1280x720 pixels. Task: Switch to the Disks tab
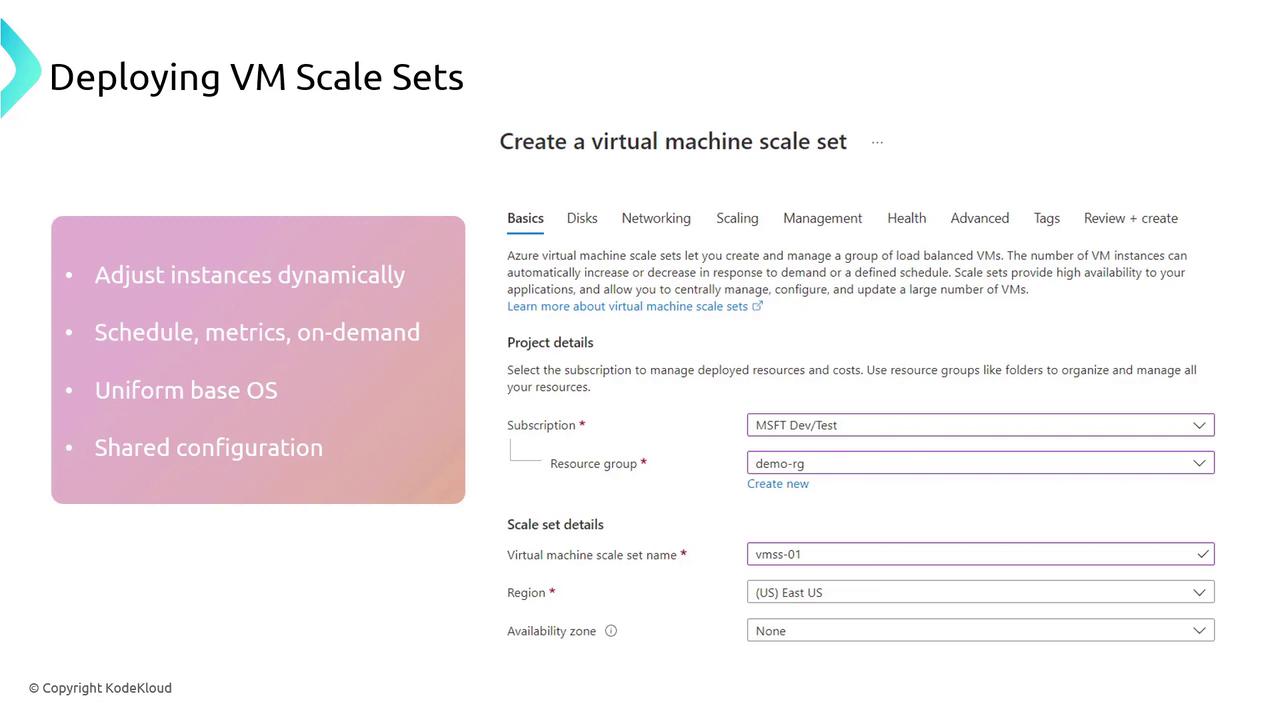click(x=582, y=218)
